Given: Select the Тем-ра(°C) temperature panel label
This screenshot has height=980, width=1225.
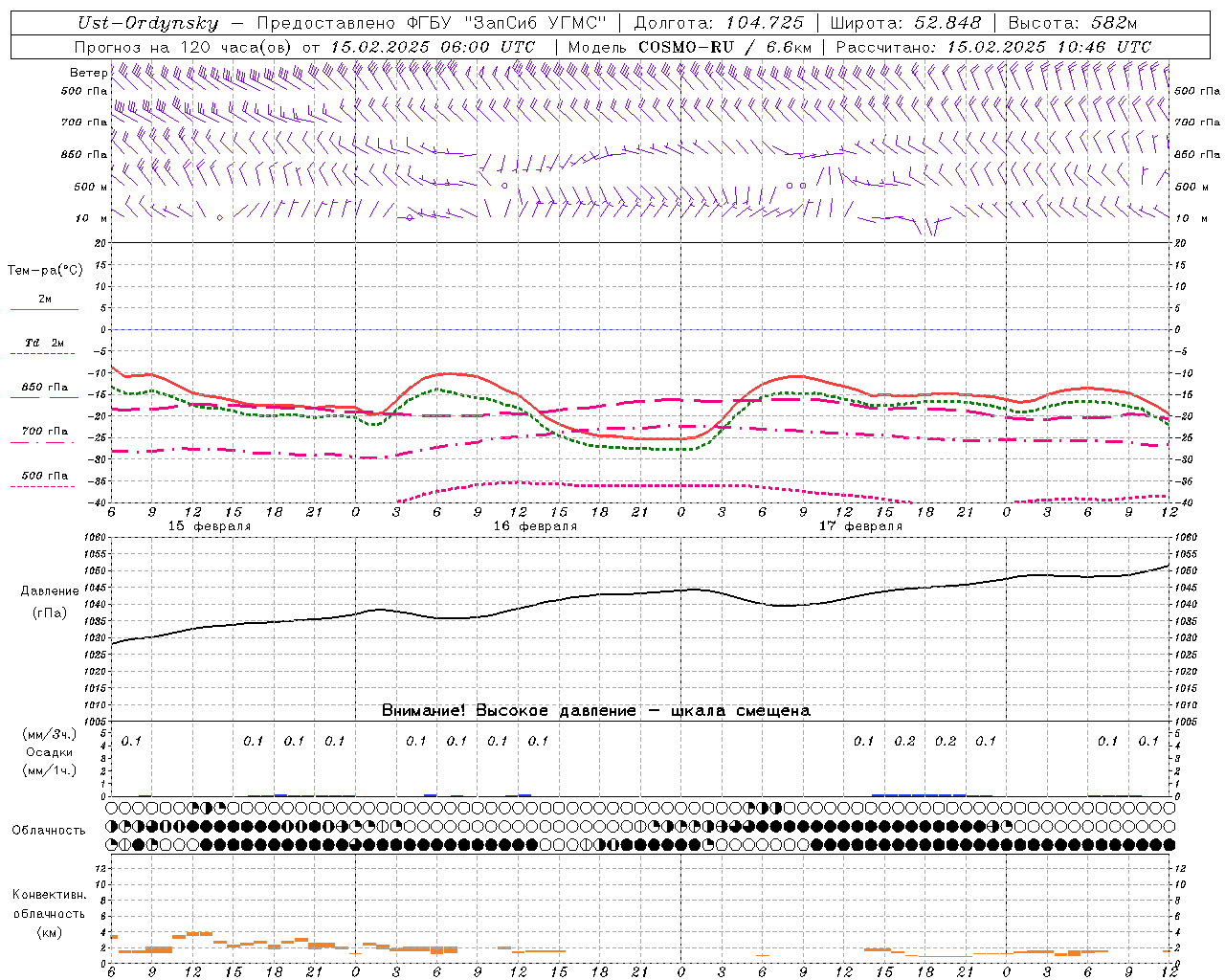Looking at the screenshot, I should (45, 271).
